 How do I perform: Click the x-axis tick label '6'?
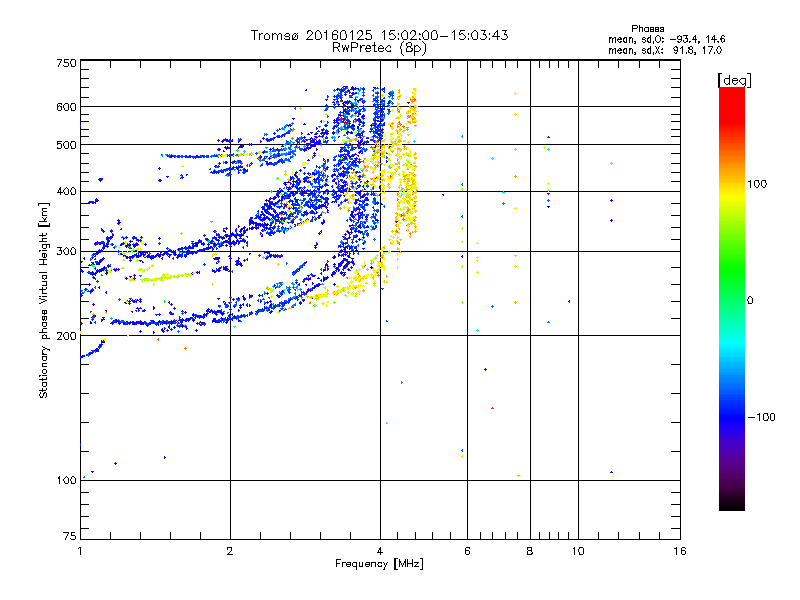(x=467, y=551)
